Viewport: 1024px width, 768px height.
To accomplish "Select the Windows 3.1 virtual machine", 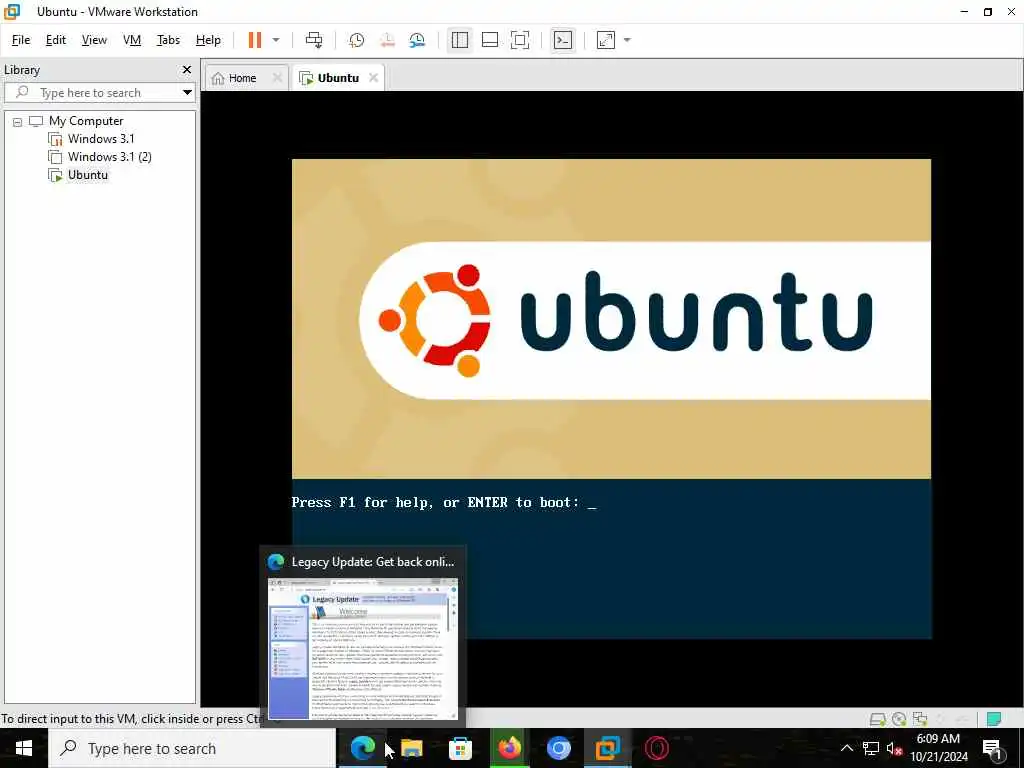I will coord(101,138).
